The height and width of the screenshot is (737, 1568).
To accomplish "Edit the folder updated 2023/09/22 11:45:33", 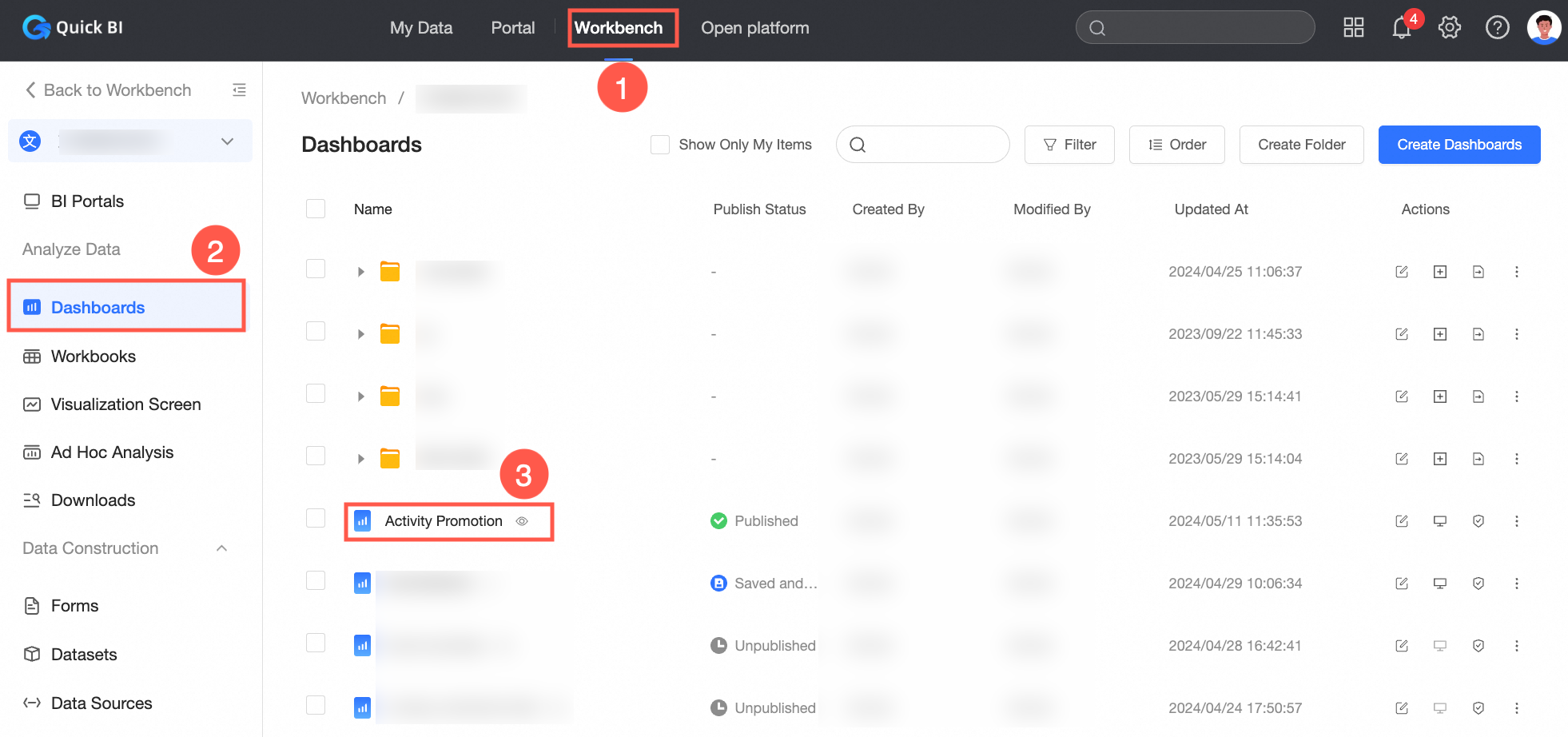I will pyautogui.click(x=1402, y=334).
